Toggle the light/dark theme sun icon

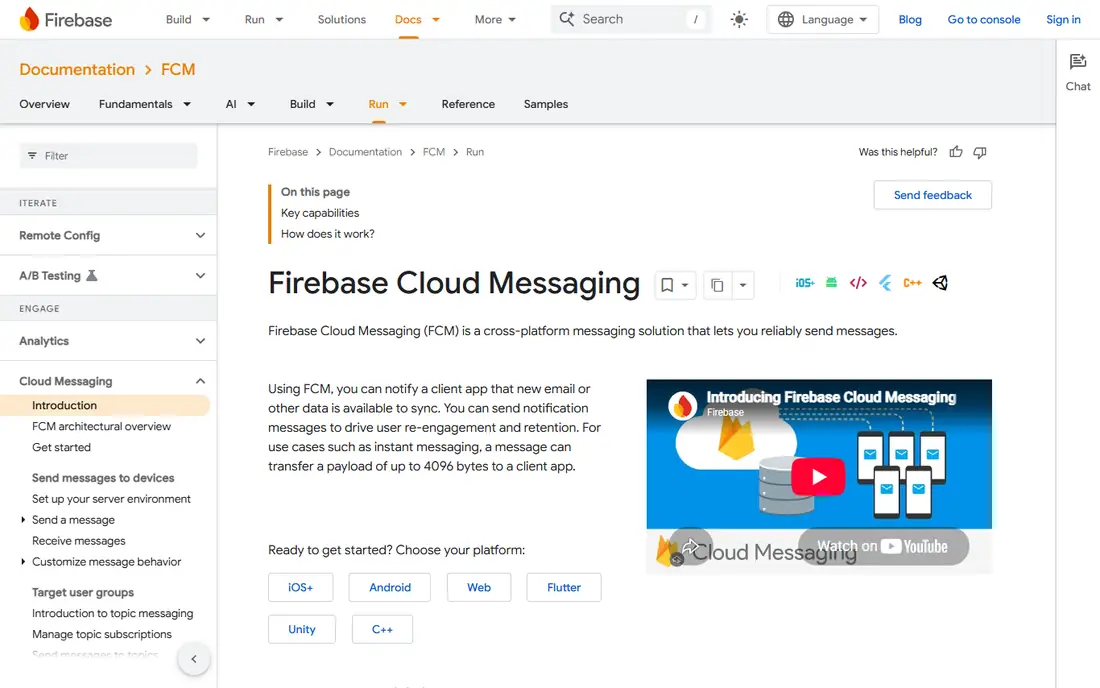[x=739, y=20]
